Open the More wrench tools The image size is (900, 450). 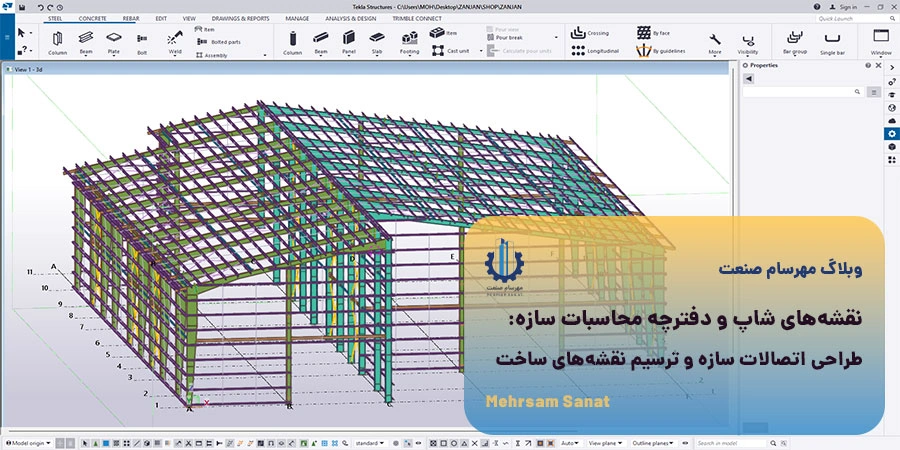coord(715,44)
